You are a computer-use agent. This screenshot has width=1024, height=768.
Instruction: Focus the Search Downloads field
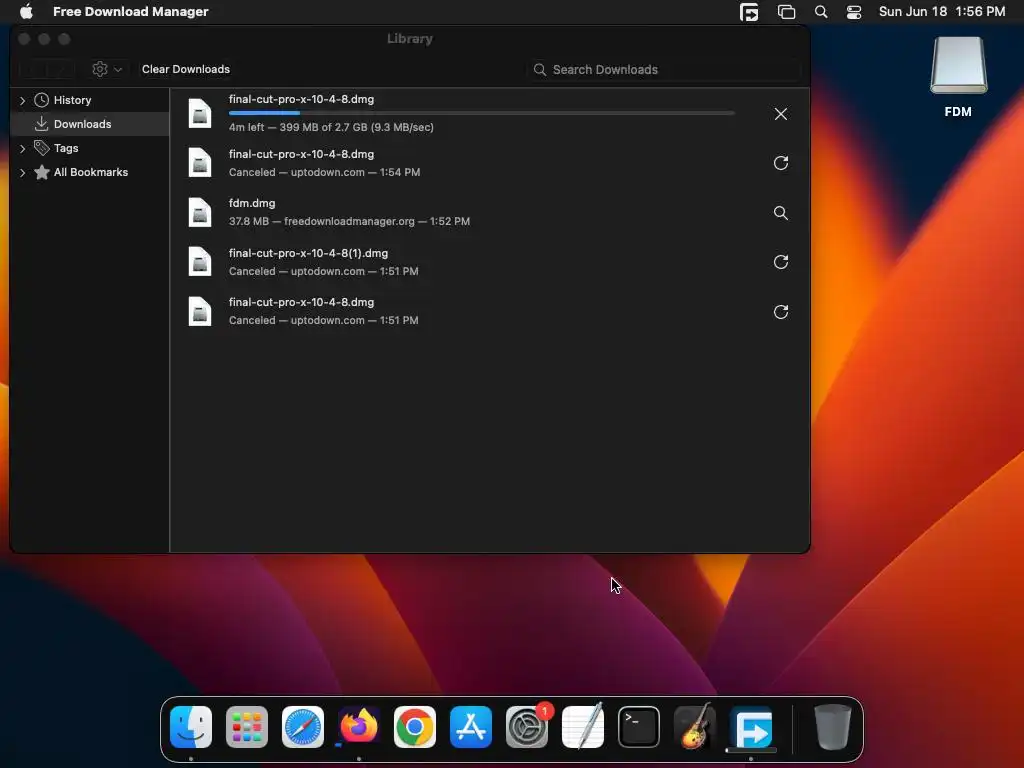tap(664, 69)
